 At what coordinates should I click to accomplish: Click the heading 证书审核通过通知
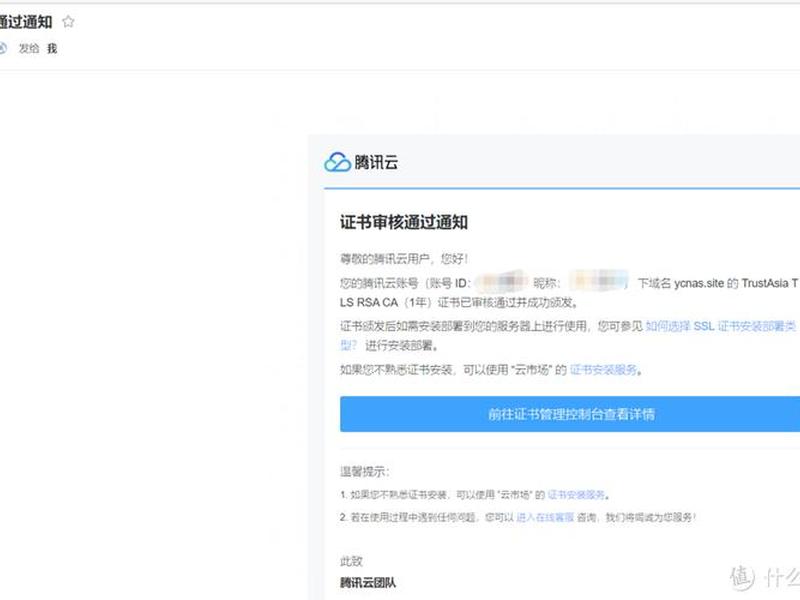404,222
